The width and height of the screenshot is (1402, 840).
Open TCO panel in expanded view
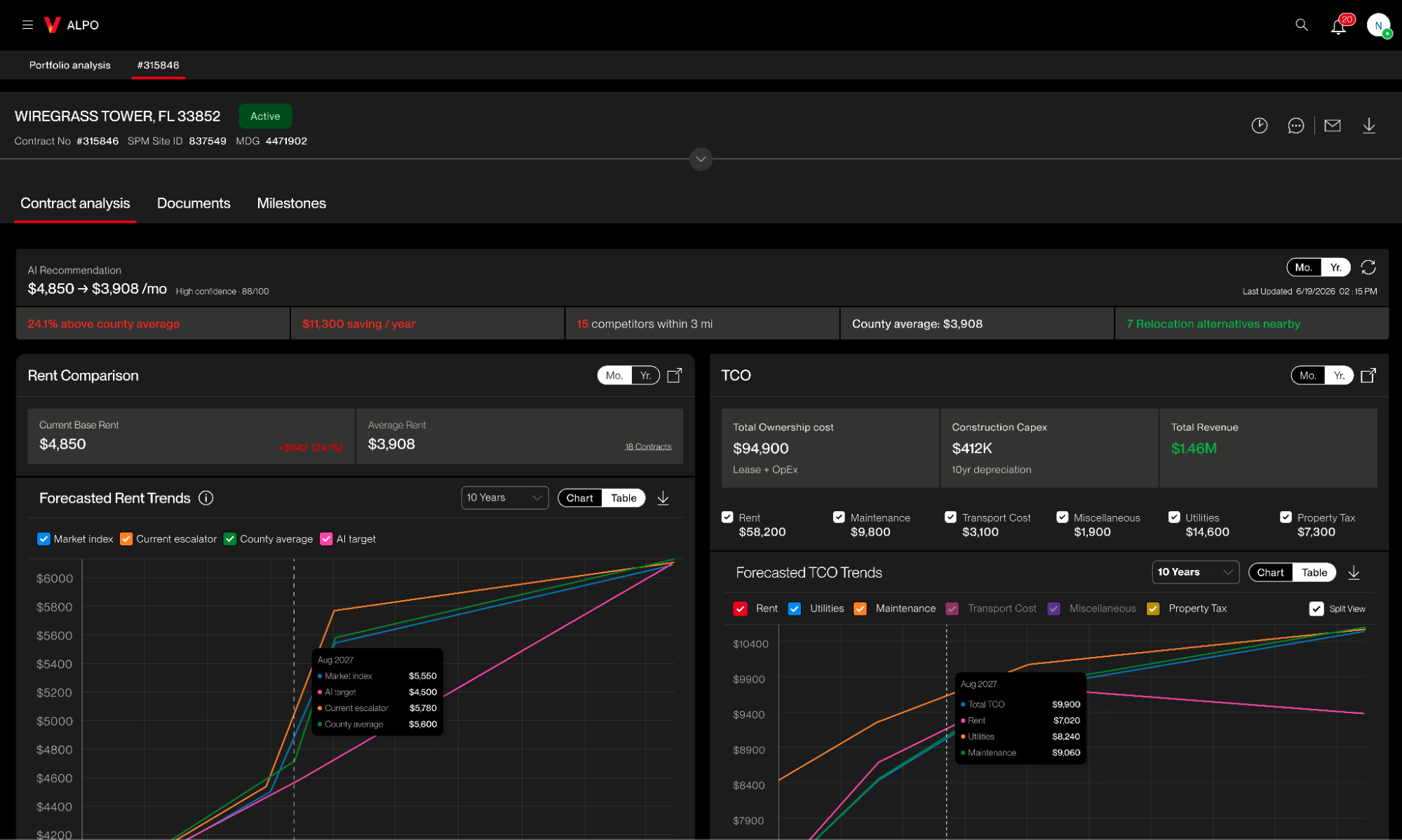tap(1368, 375)
